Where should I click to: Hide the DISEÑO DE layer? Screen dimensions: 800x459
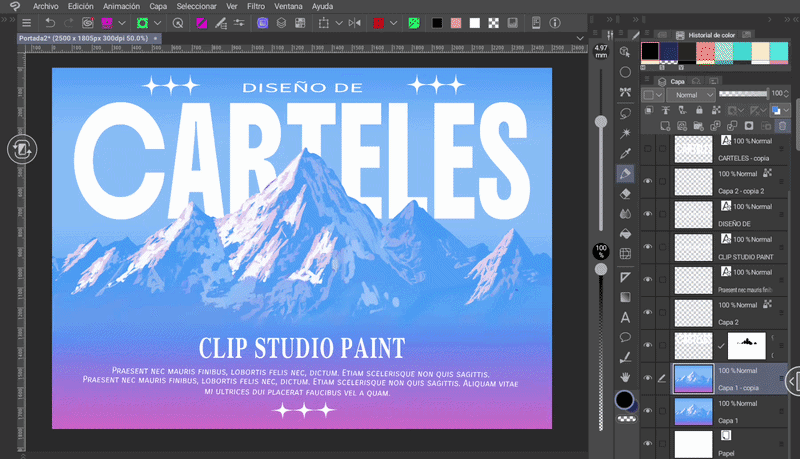coord(648,214)
